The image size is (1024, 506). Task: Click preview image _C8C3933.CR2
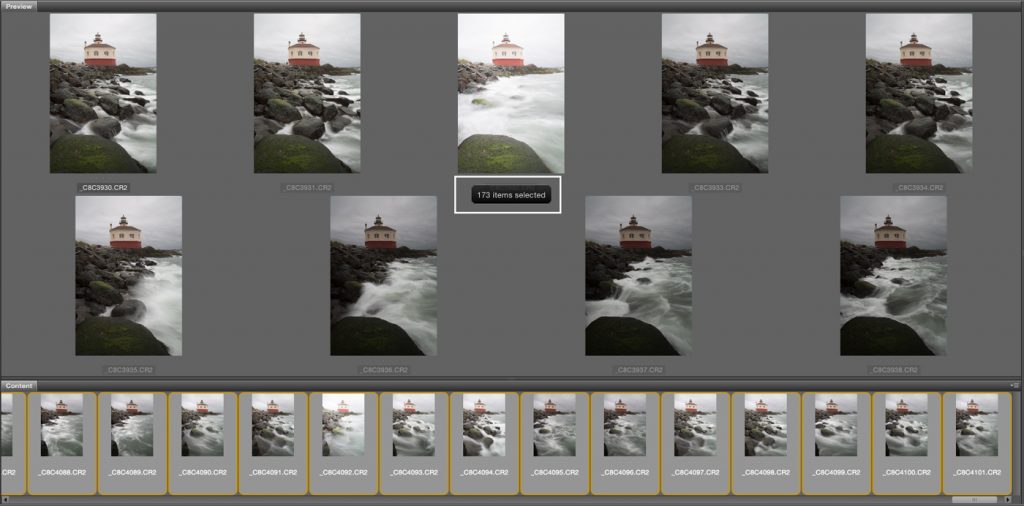click(715, 93)
